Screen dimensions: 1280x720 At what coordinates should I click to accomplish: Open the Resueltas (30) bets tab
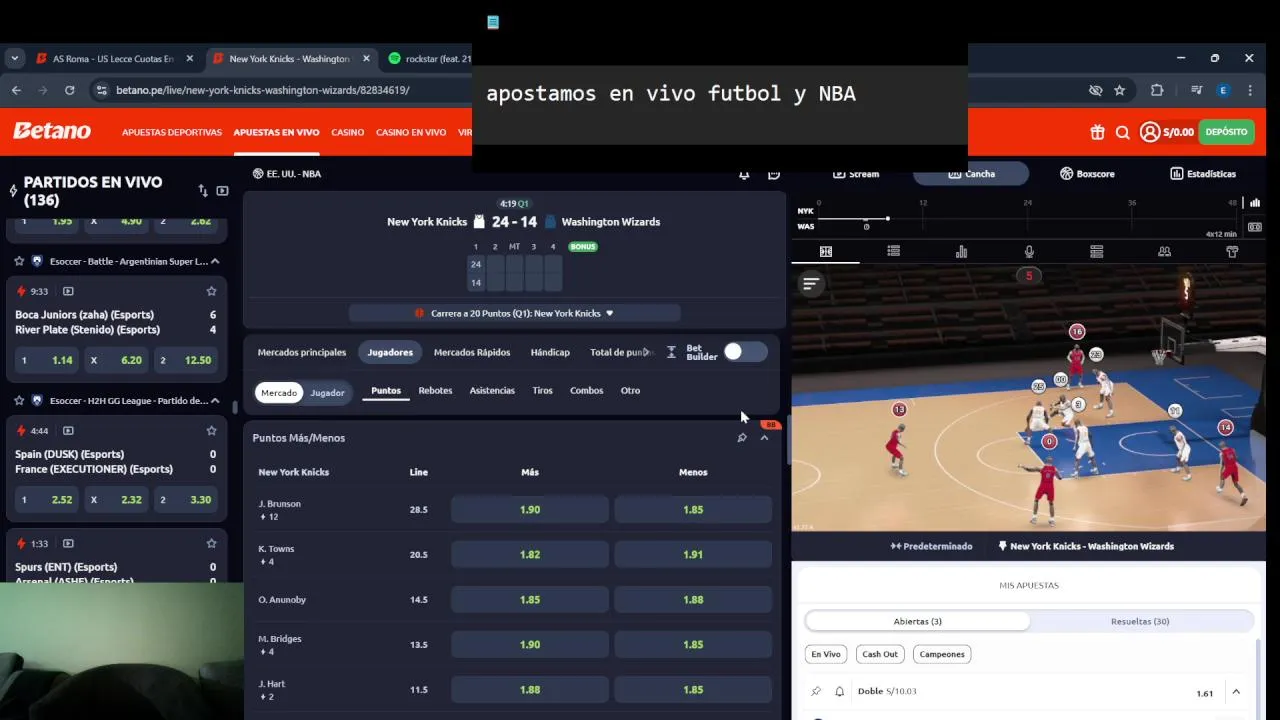(x=1140, y=621)
